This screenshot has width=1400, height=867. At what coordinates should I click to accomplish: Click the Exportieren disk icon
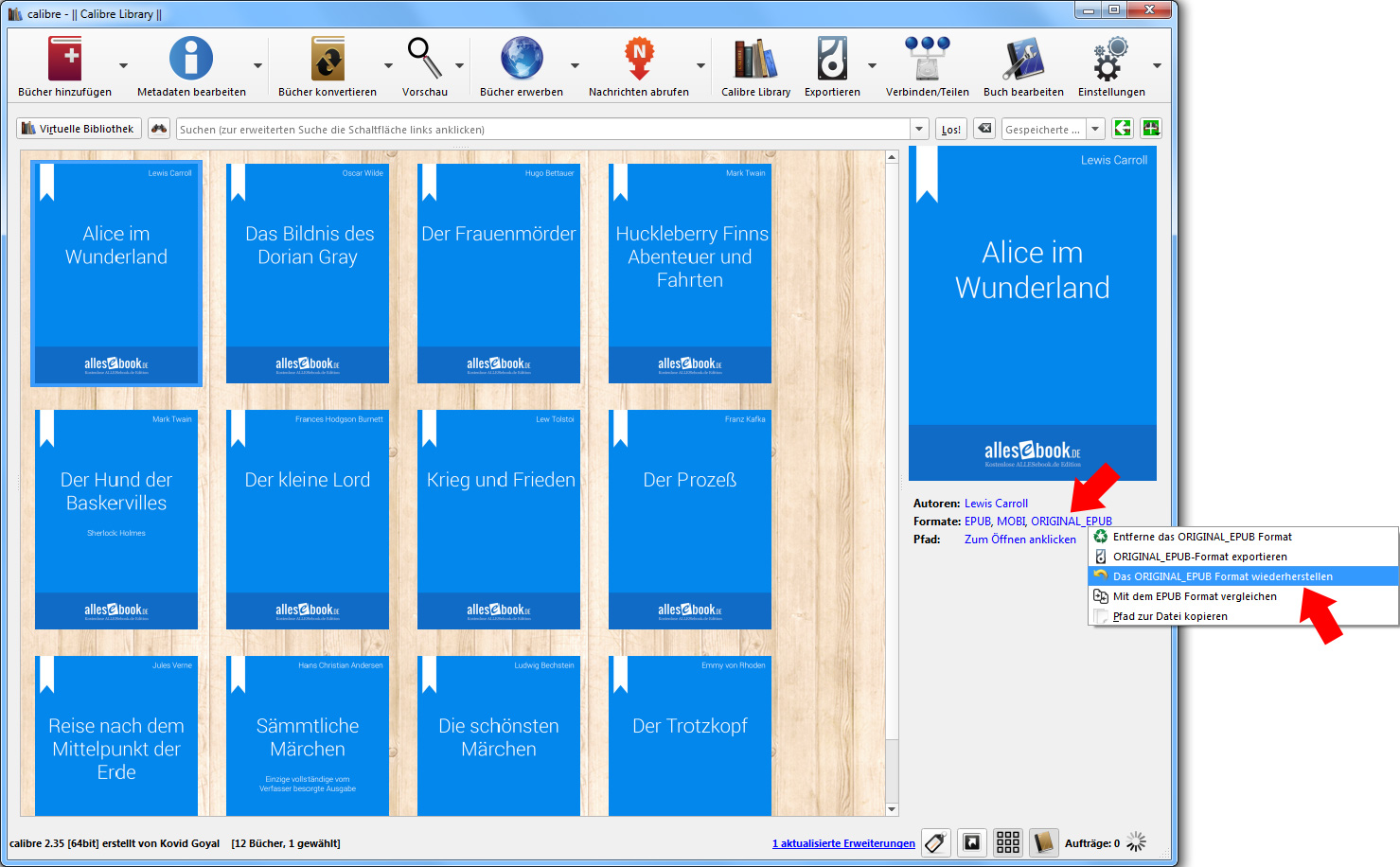tap(832, 59)
